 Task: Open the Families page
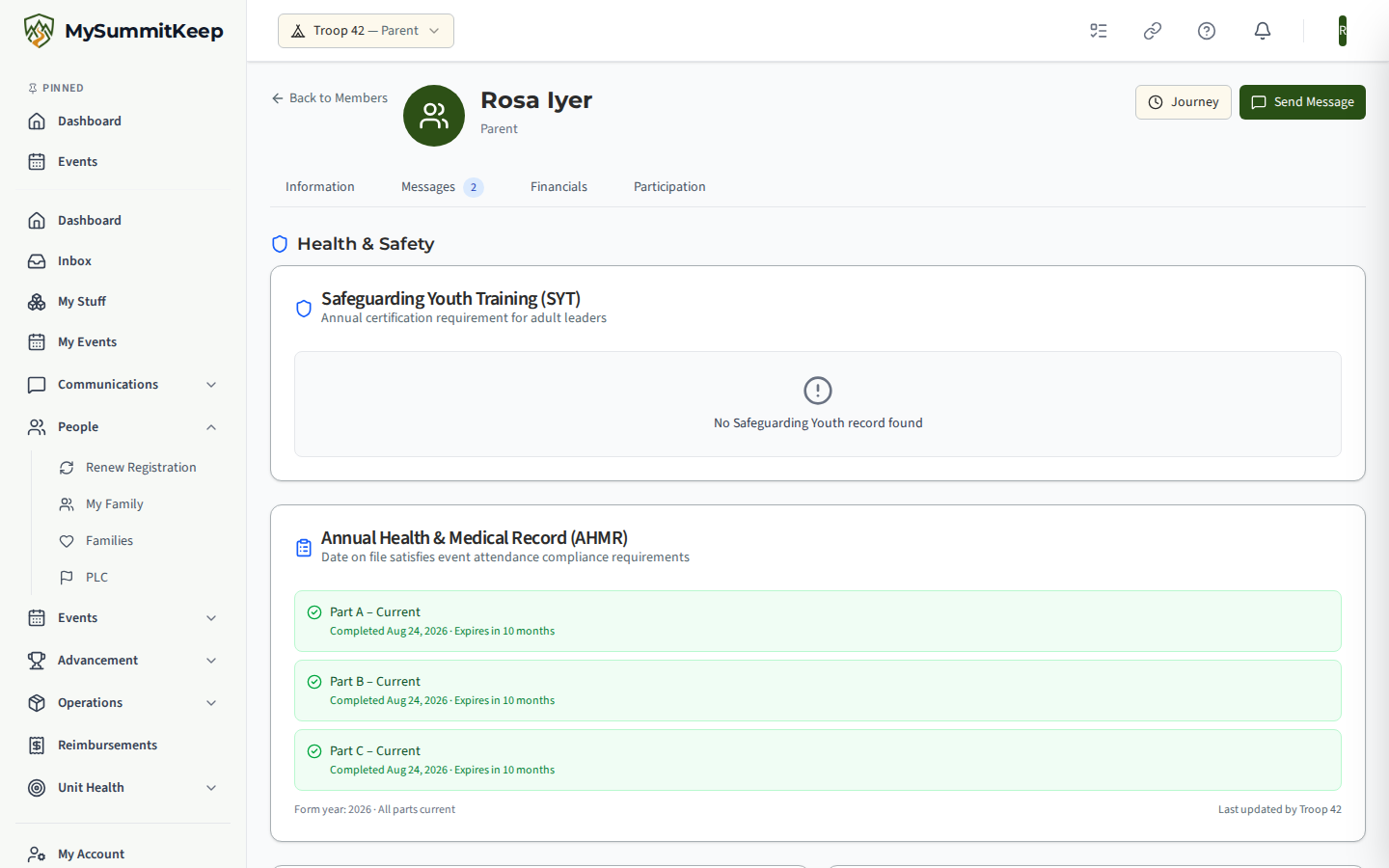[x=140, y=540]
